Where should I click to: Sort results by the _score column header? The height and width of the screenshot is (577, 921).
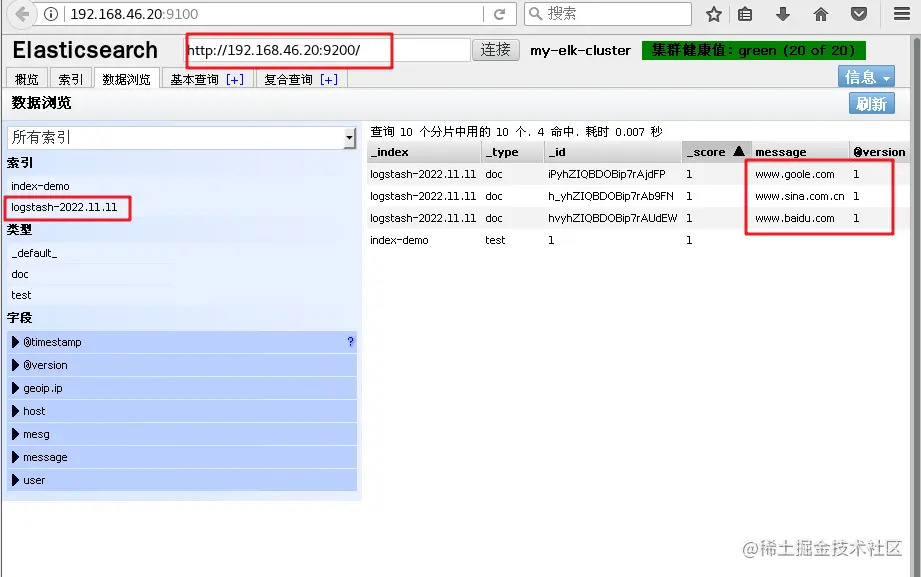(x=708, y=152)
